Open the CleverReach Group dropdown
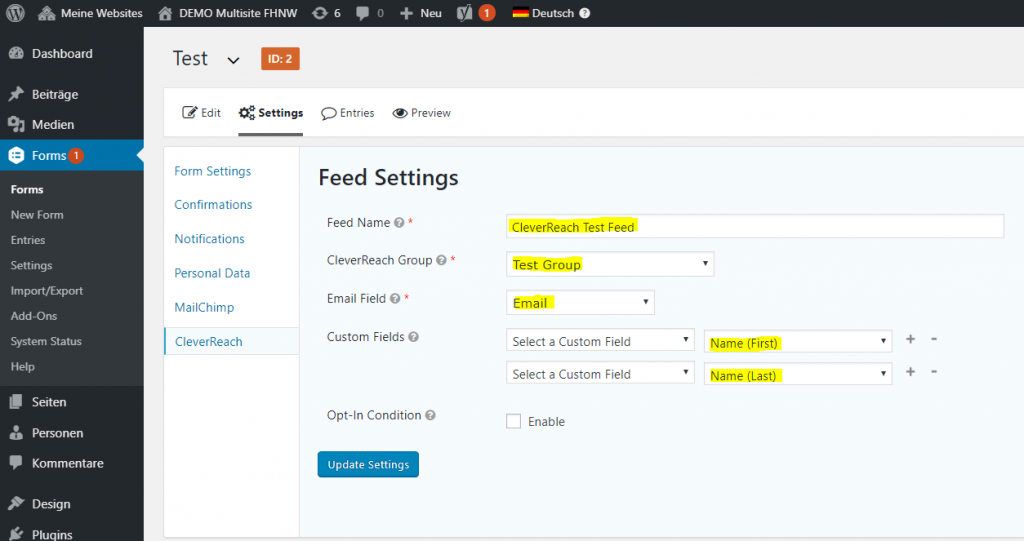 (x=610, y=264)
